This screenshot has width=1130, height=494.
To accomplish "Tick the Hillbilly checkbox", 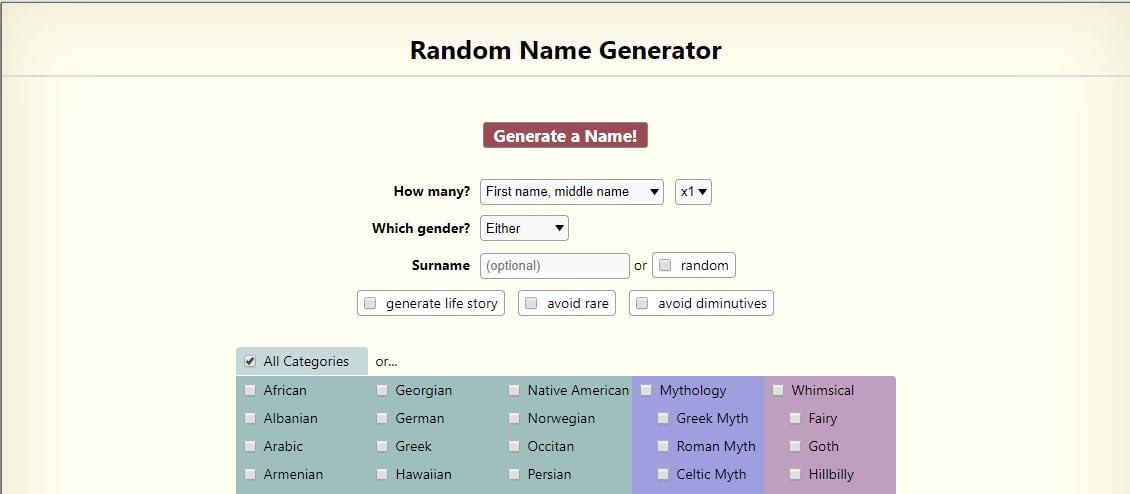I will tap(795, 475).
